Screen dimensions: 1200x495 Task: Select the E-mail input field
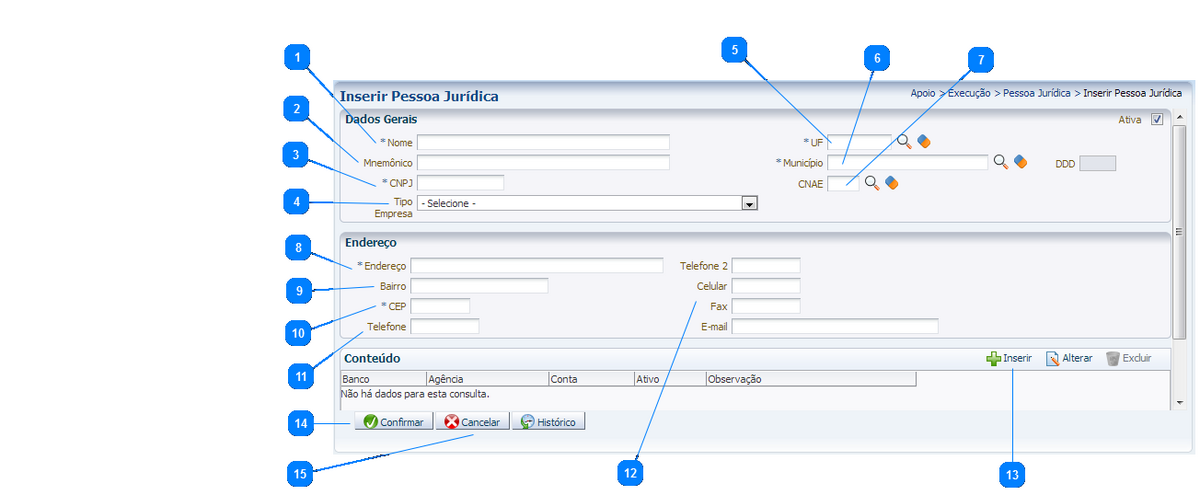click(x=835, y=326)
